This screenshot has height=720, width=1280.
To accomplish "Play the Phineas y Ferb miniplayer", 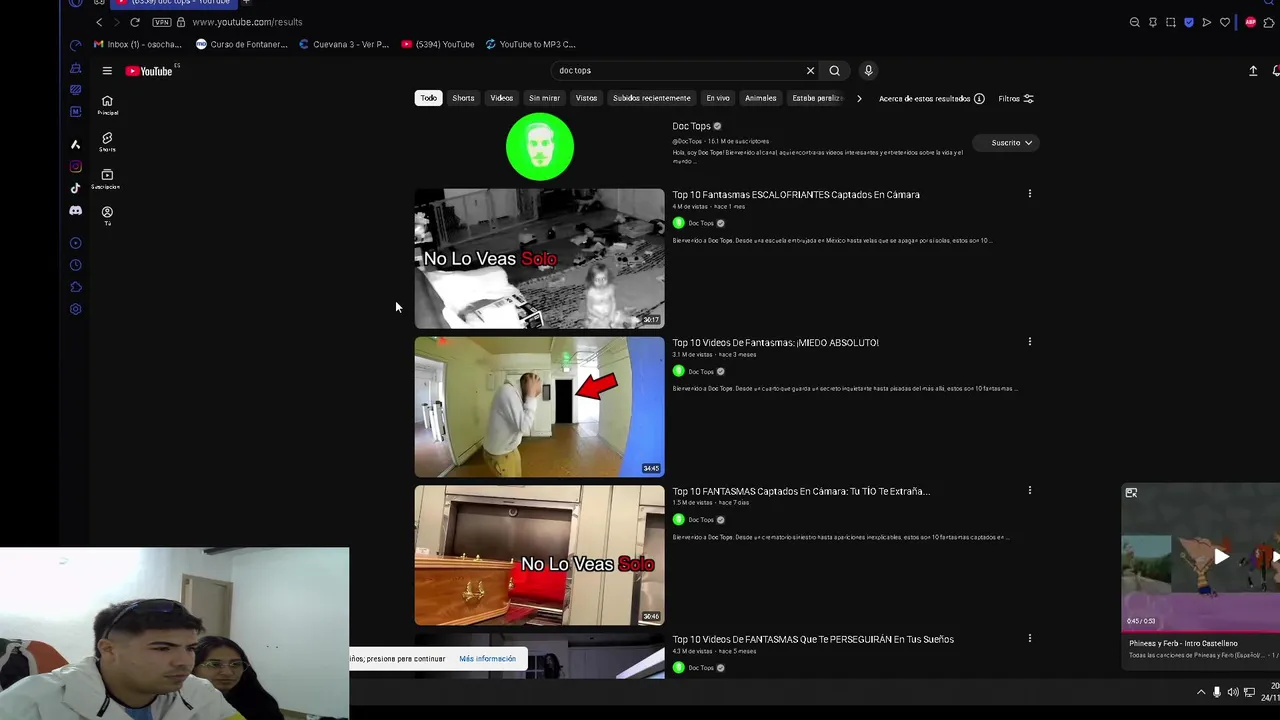I will 1221,557.
